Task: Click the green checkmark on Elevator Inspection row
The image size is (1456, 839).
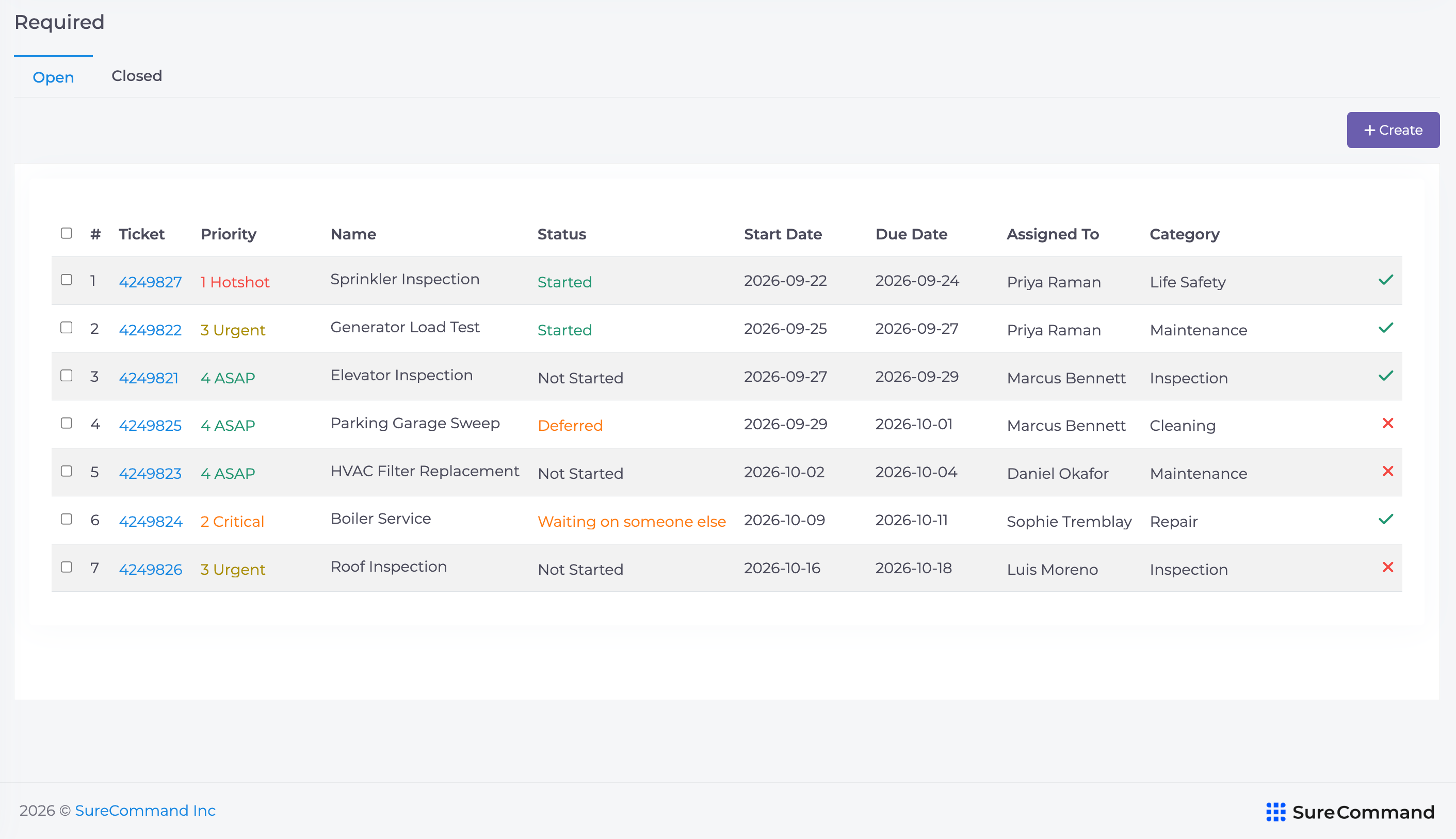Action: [x=1386, y=376]
